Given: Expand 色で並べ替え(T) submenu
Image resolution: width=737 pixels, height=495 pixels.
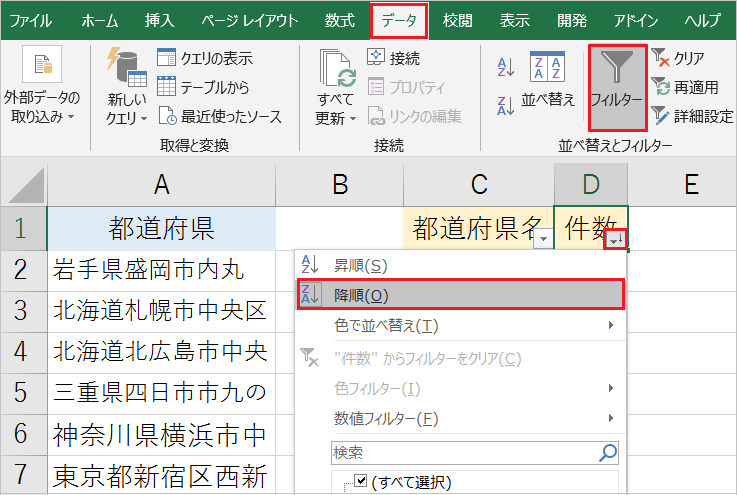Looking at the screenshot, I should click(461, 325).
